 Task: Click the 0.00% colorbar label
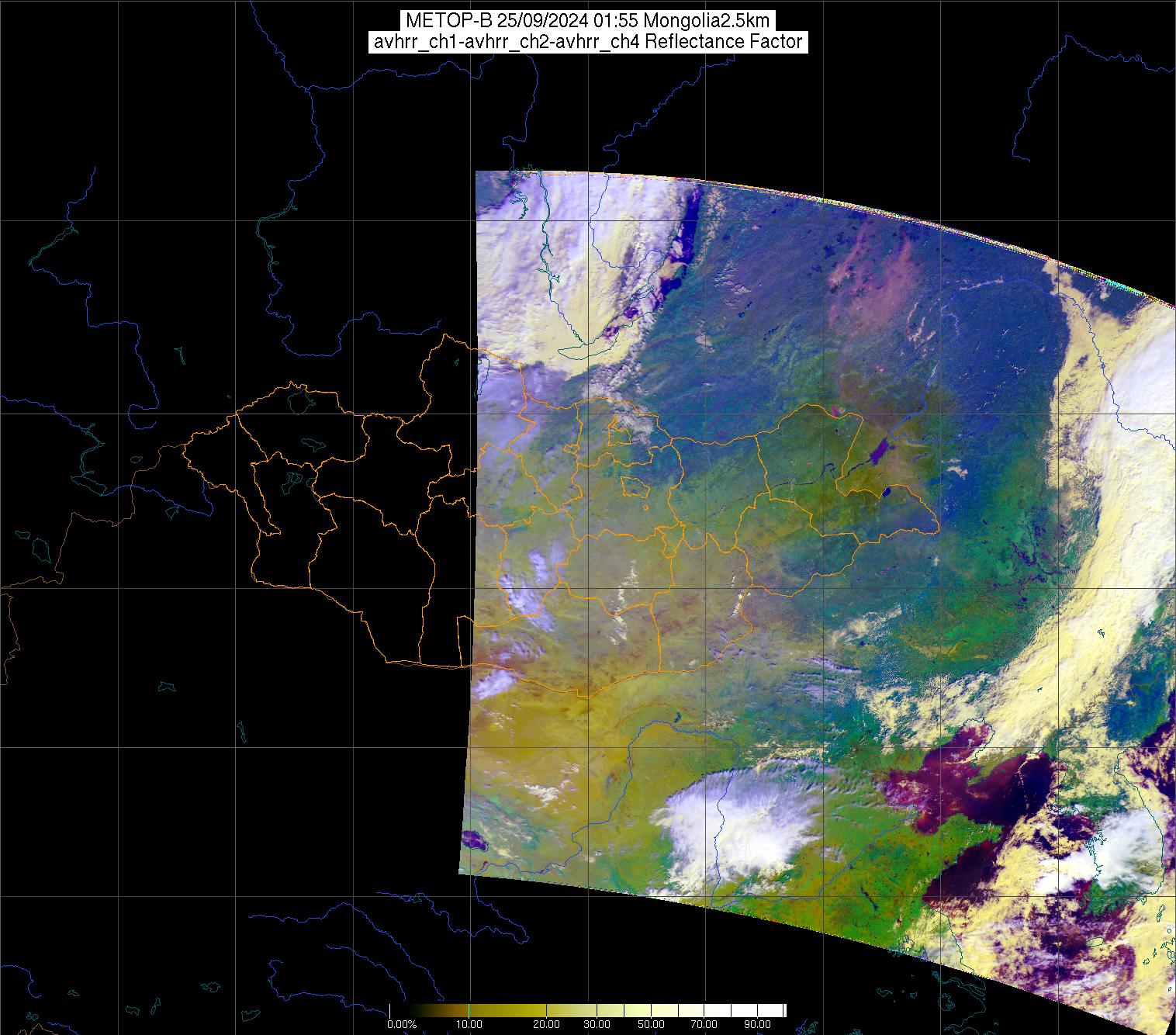pos(402,1025)
